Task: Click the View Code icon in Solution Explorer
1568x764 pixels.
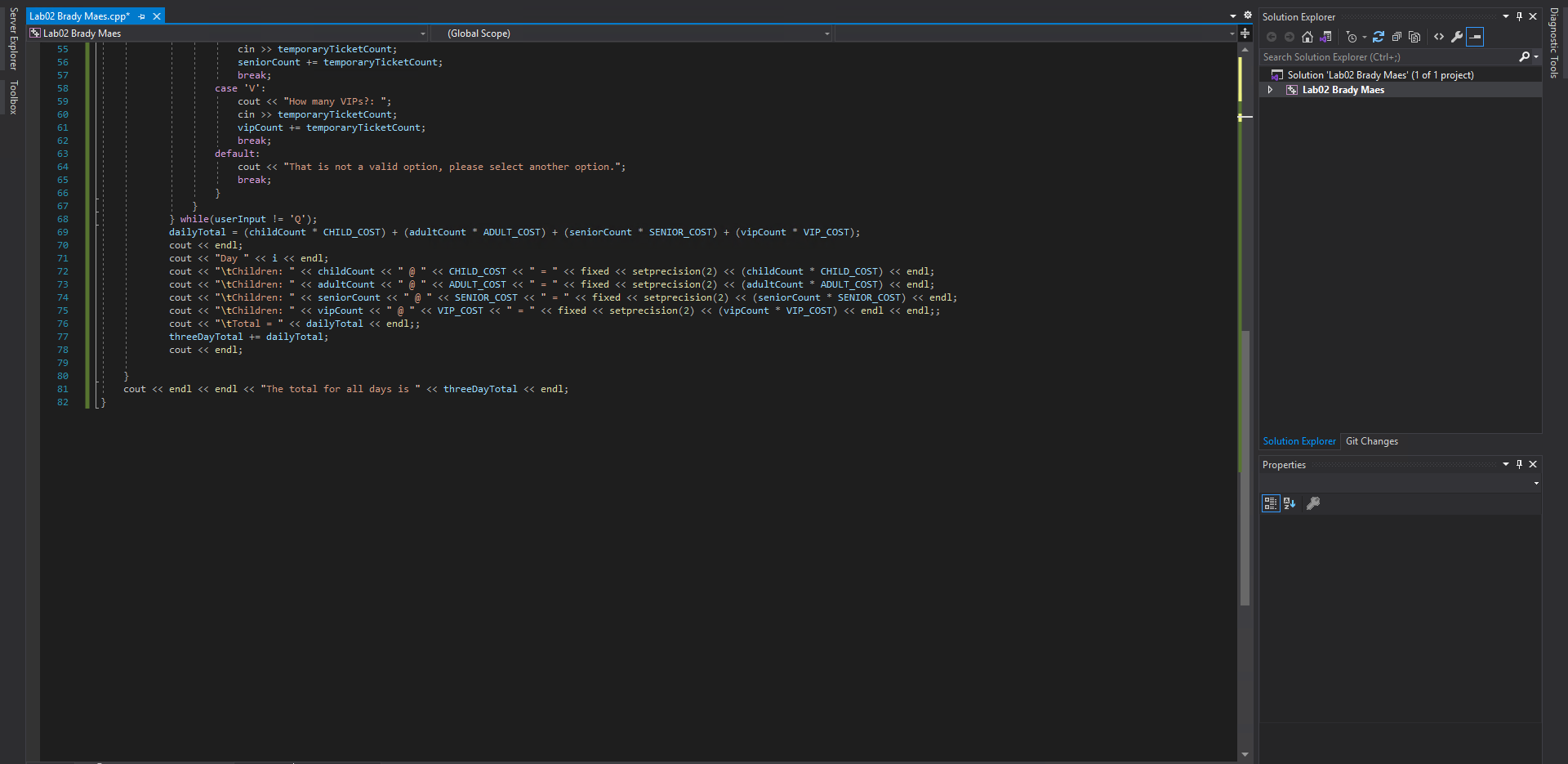Action: point(1439,37)
